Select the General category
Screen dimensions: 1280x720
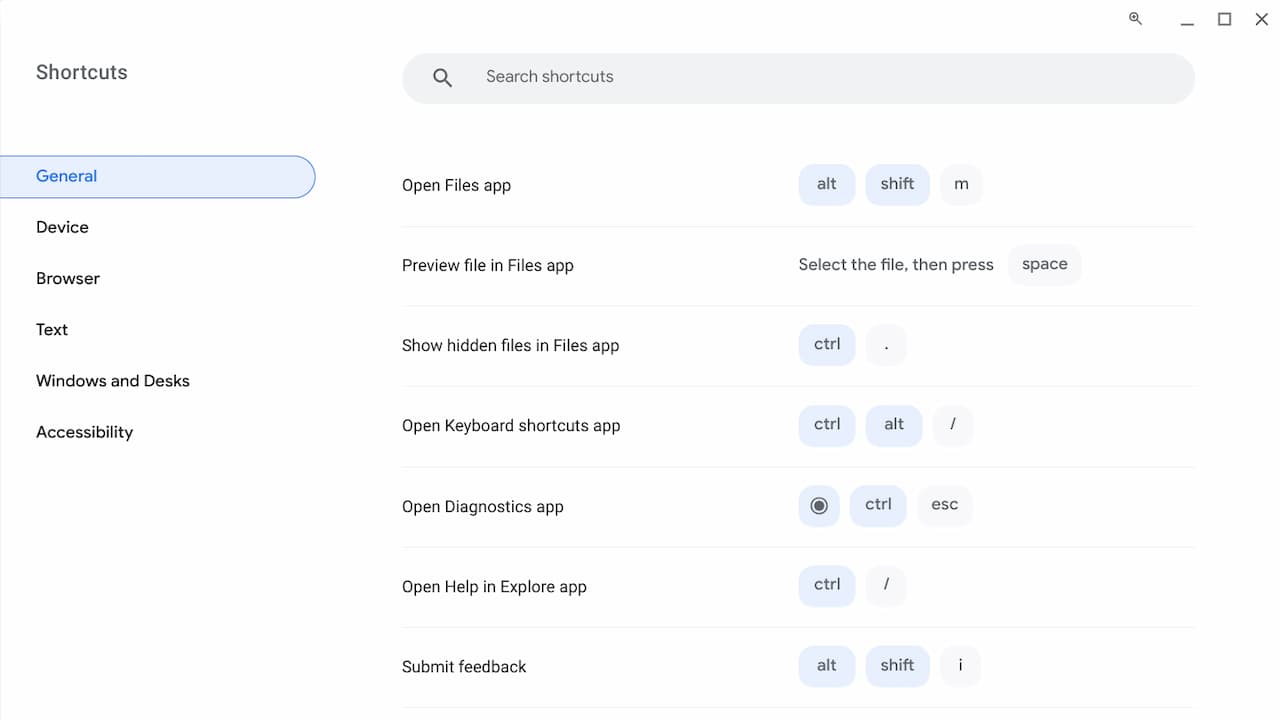pos(157,177)
